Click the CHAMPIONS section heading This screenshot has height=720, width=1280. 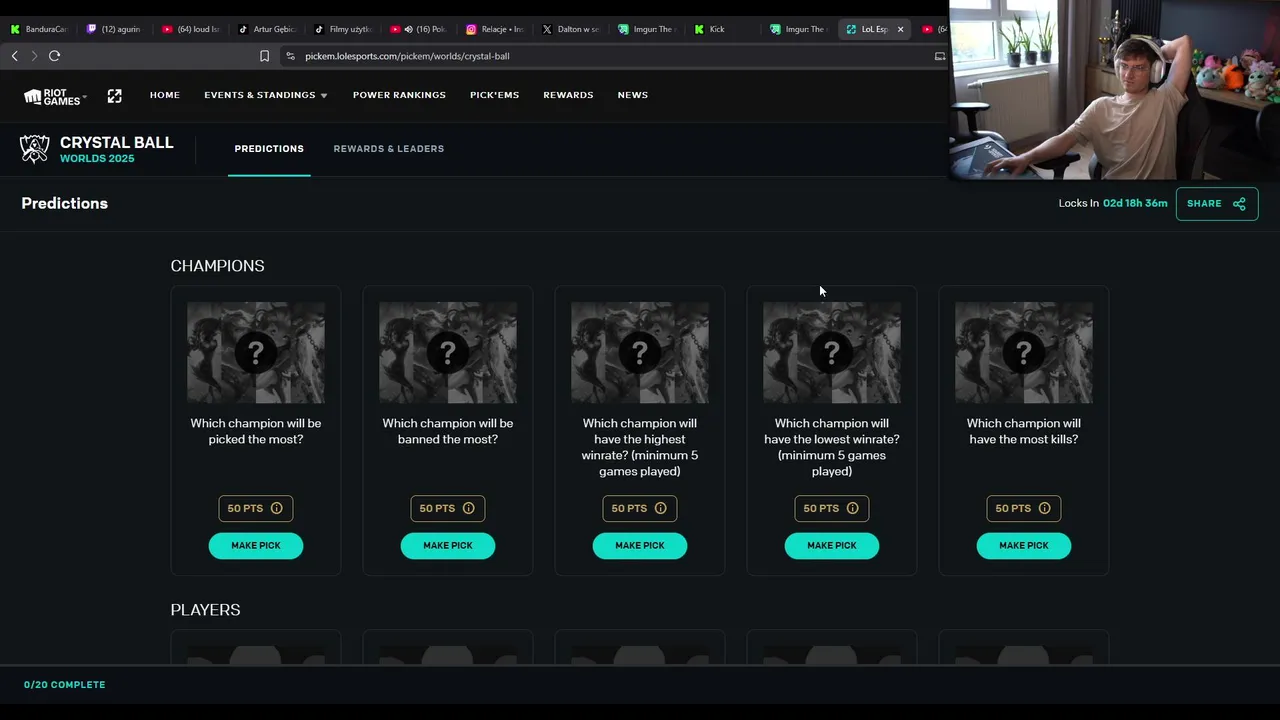point(218,266)
